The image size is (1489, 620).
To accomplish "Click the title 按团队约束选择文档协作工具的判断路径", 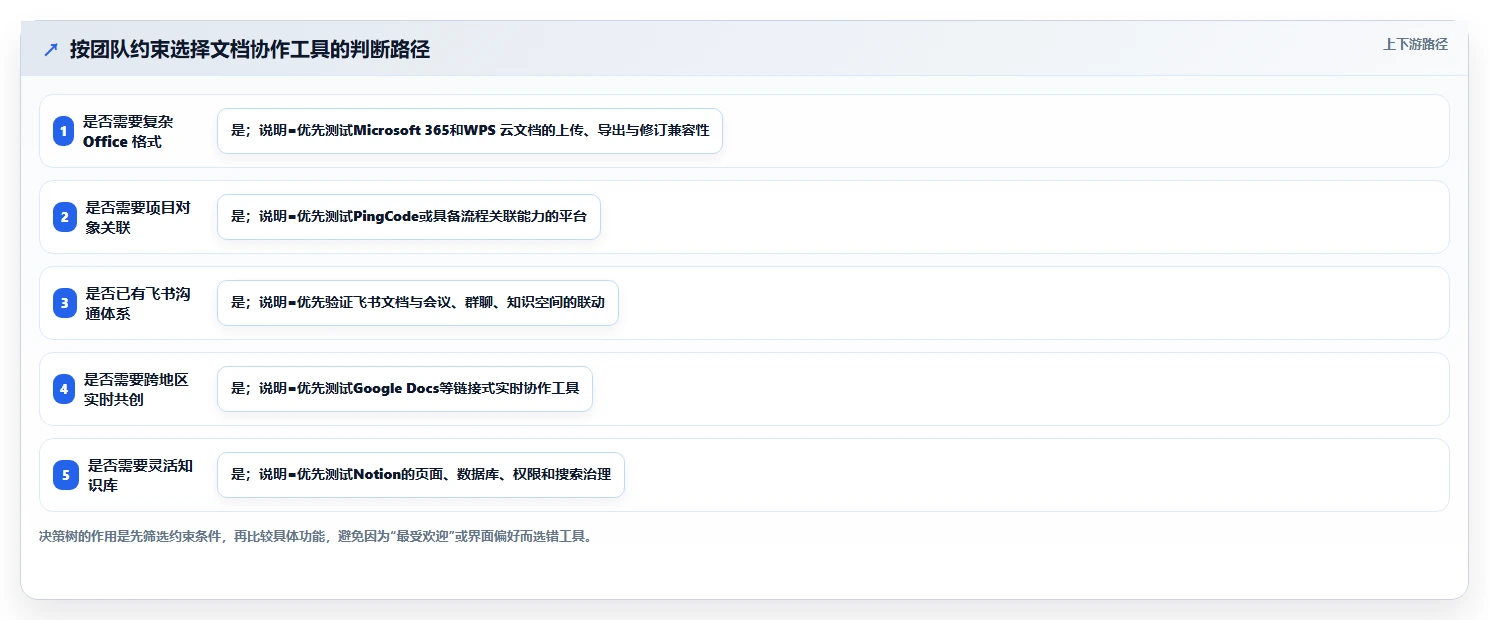I will [x=250, y=50].
